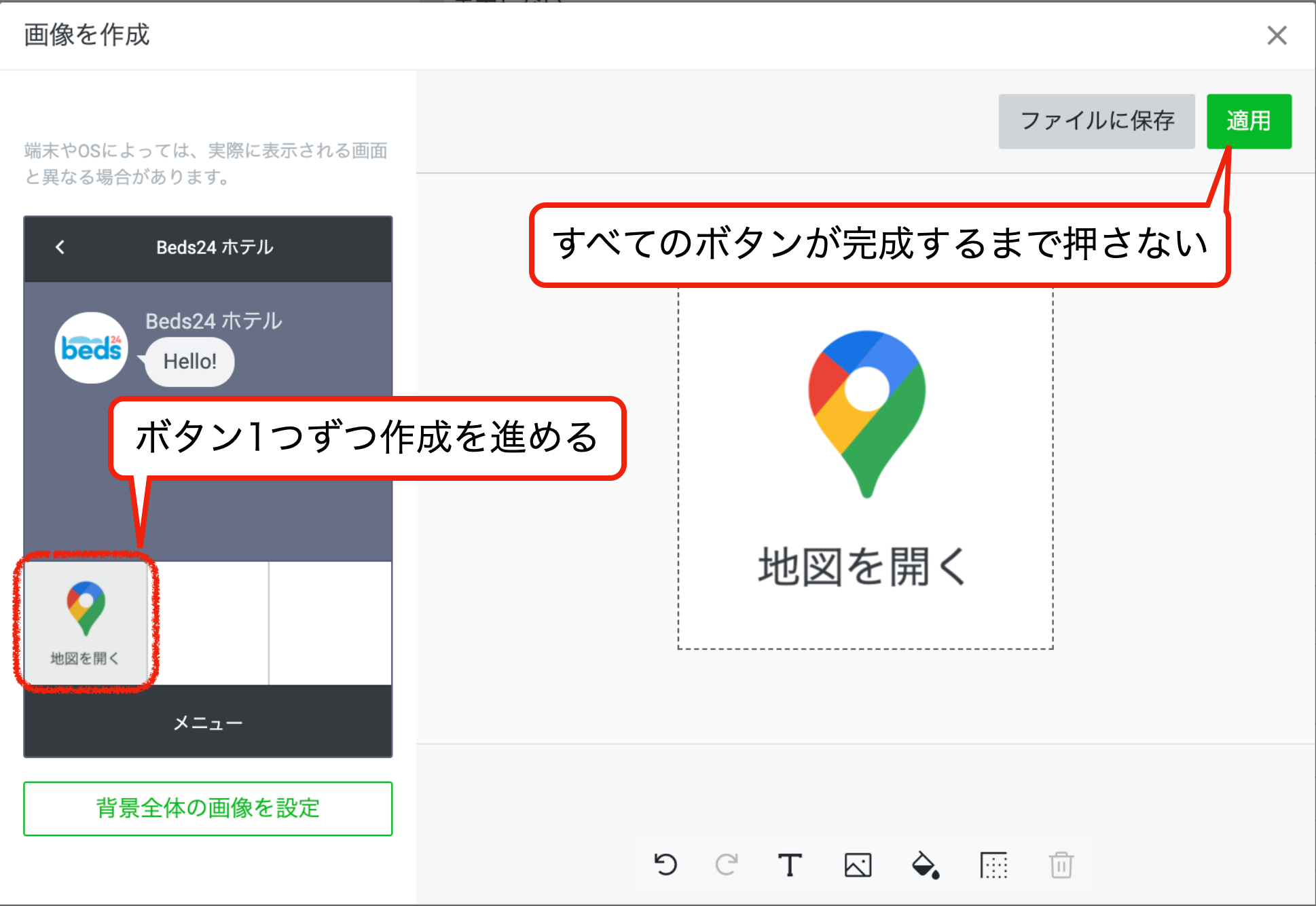Click the メニュー bar in preview
Screen dimensions: 1316x906
[208, 723]
